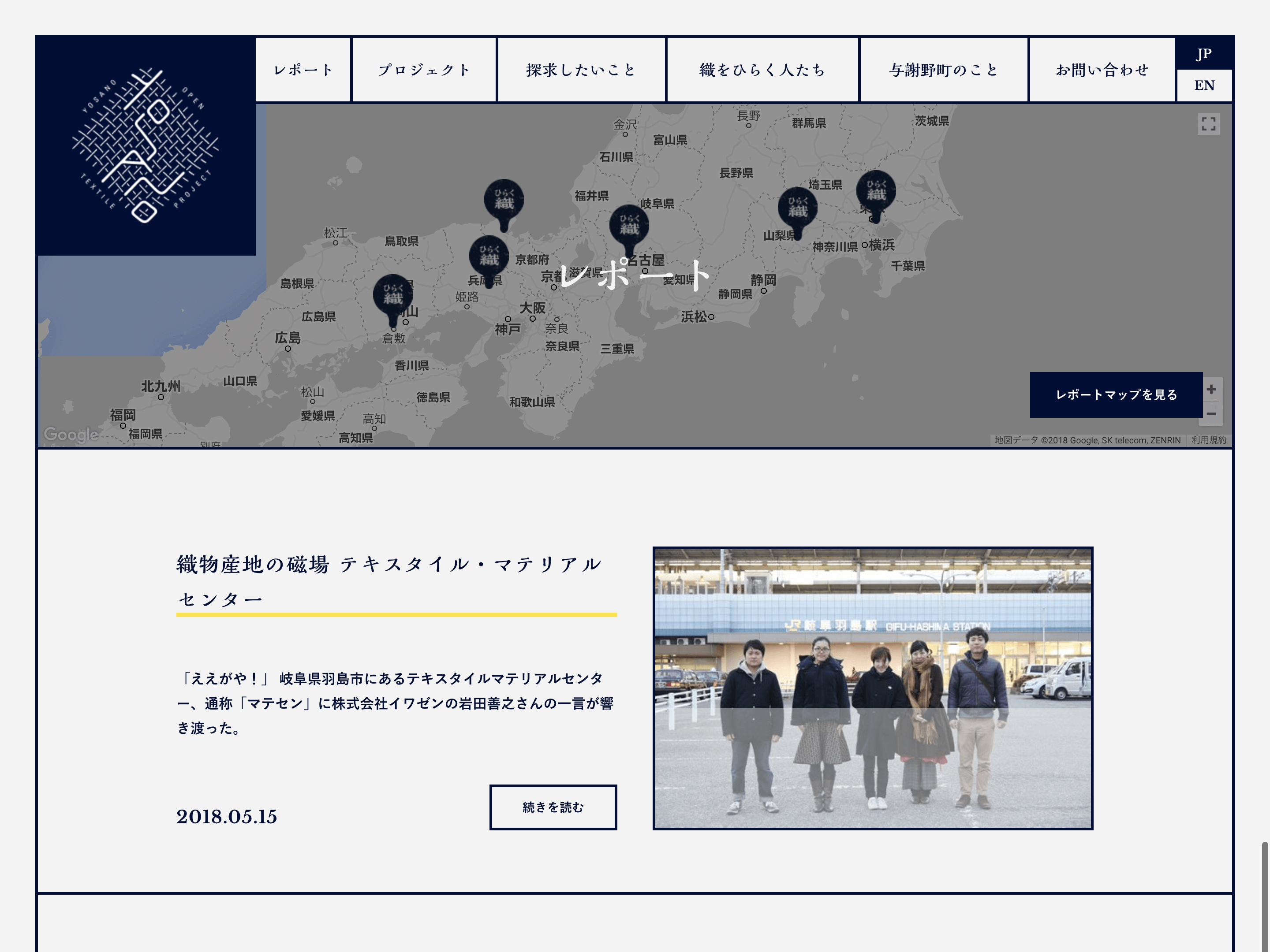Viewport: 1270px width, 952px height.
Task: Zoom in the map with plus
Action: pyautogui.click(x=1211, y=389)
